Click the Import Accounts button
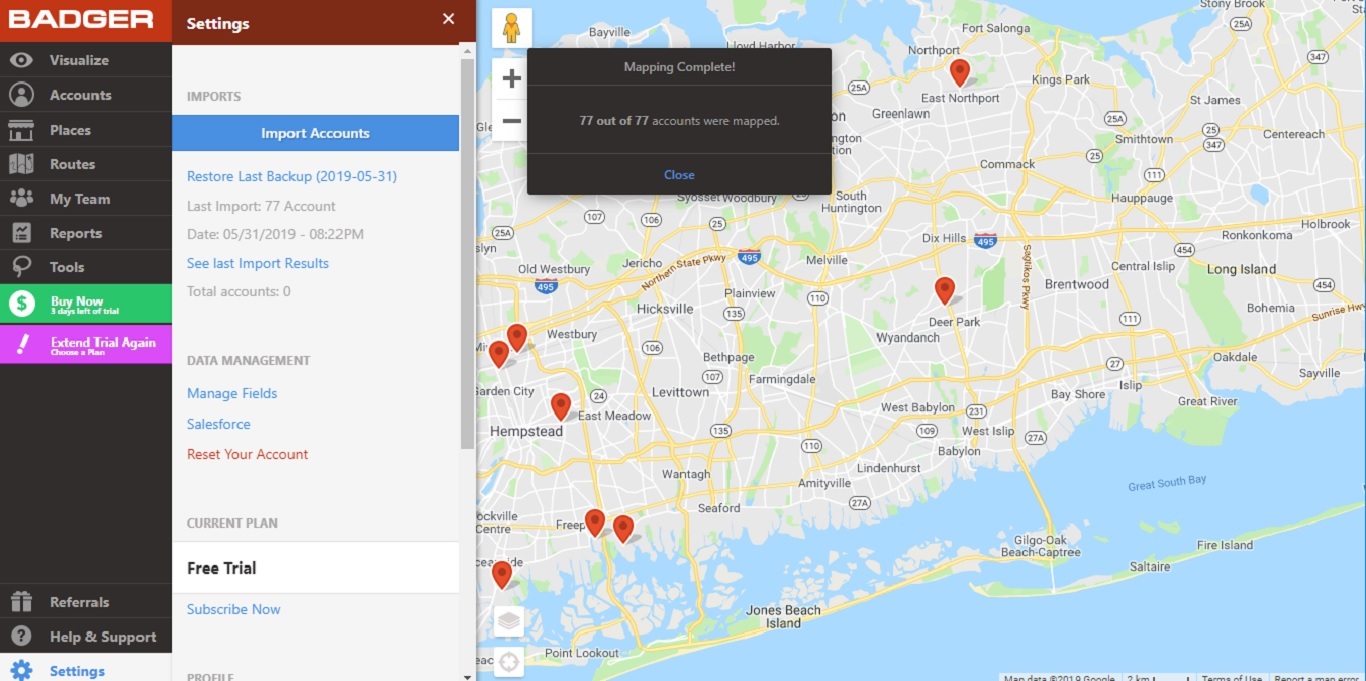 point(315,133)
